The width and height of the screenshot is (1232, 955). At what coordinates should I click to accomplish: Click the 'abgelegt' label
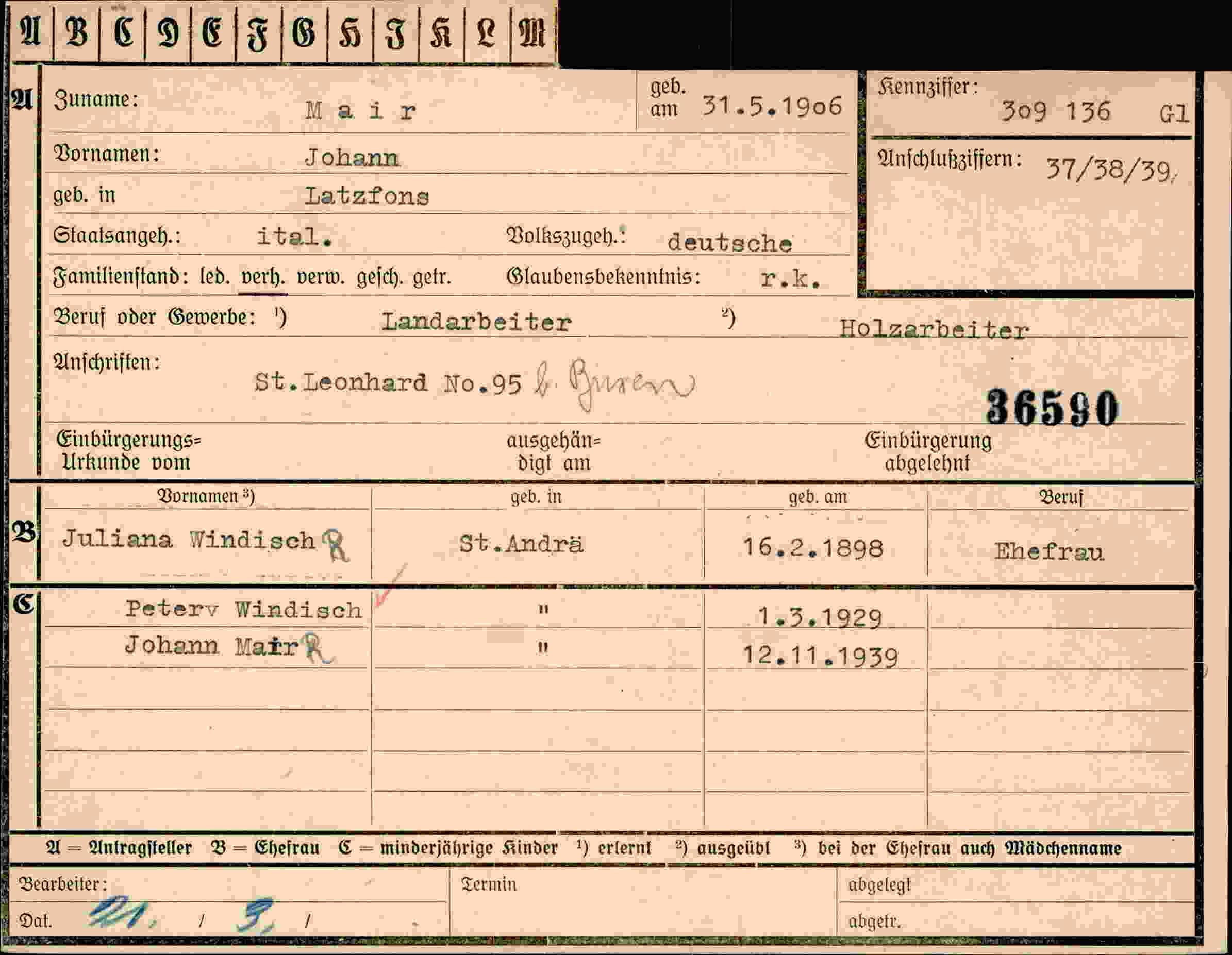coord(879,885)
